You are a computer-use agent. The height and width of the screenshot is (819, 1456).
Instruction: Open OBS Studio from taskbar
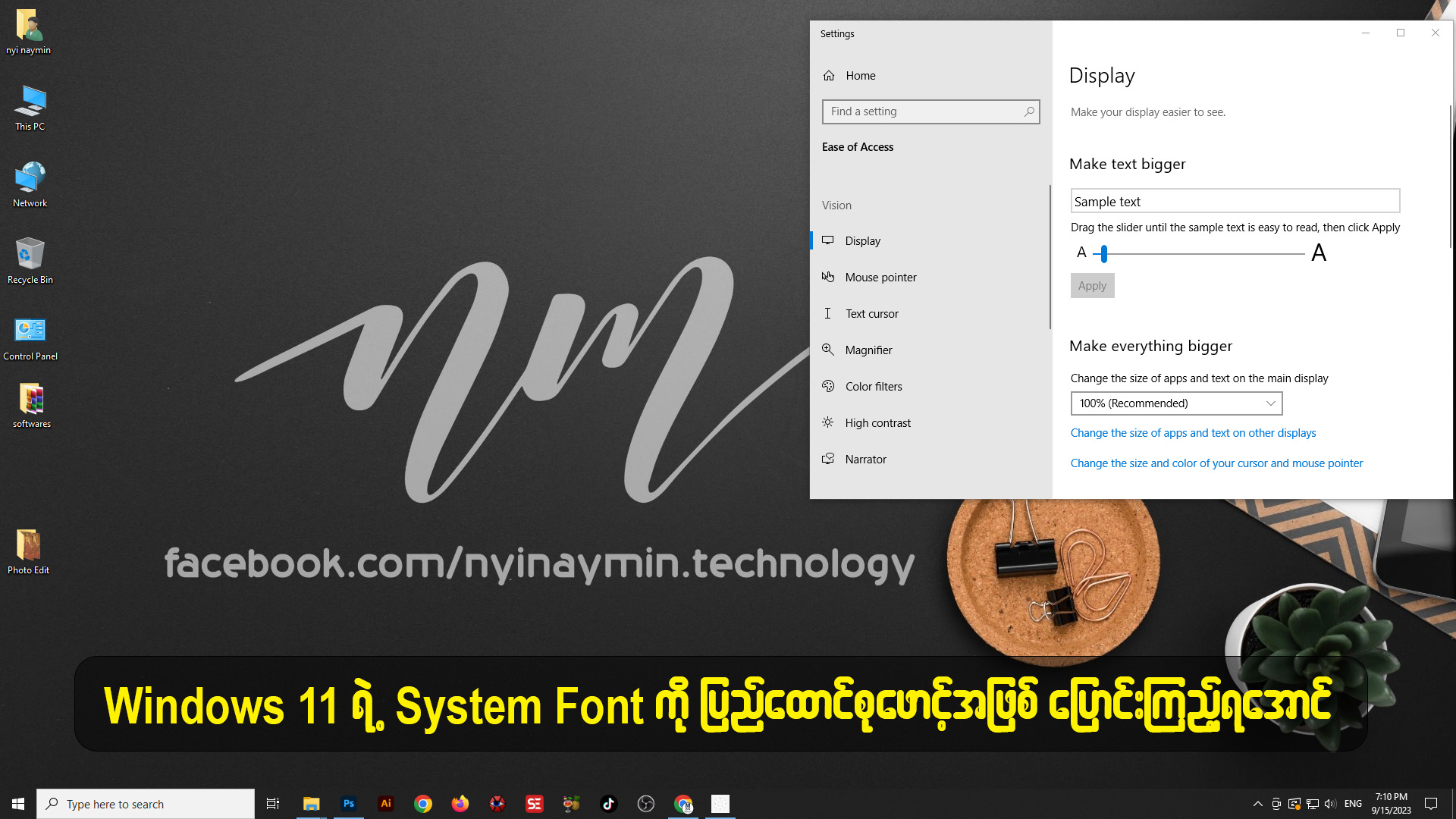click(x=646, y=804)
